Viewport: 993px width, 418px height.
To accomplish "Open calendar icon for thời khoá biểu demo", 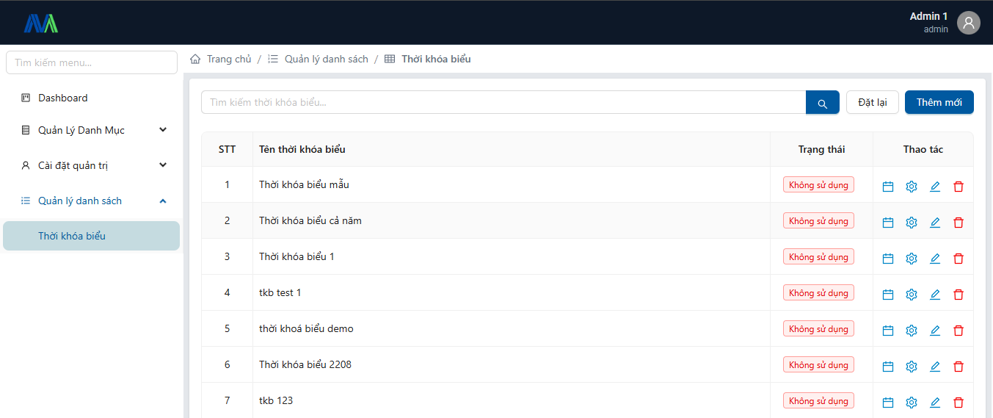I will (888, 331).
